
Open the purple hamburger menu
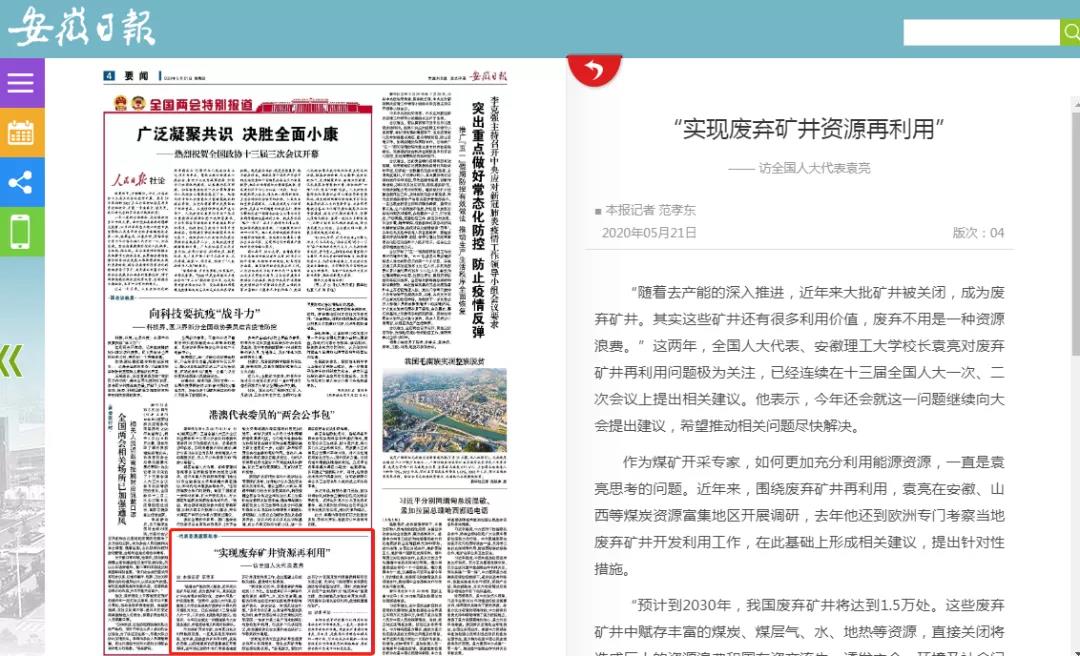(x=21, y=82)
